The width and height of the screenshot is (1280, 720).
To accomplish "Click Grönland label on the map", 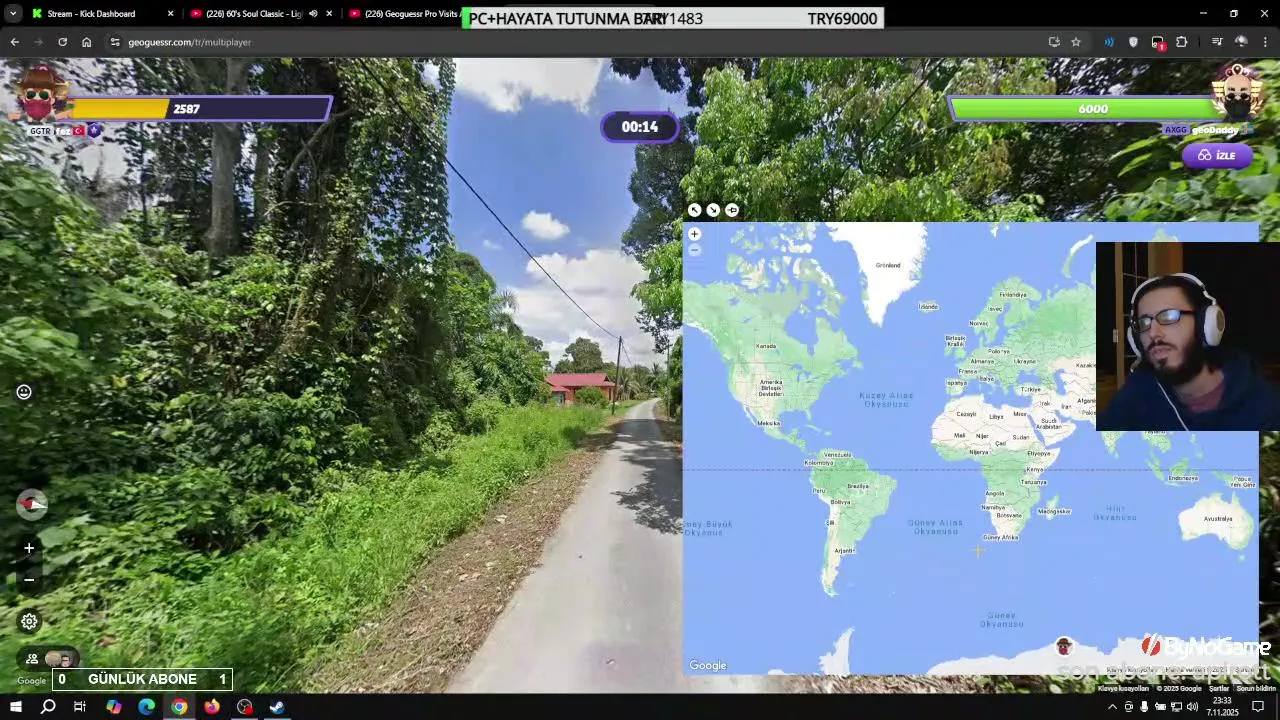I will 888,265.
